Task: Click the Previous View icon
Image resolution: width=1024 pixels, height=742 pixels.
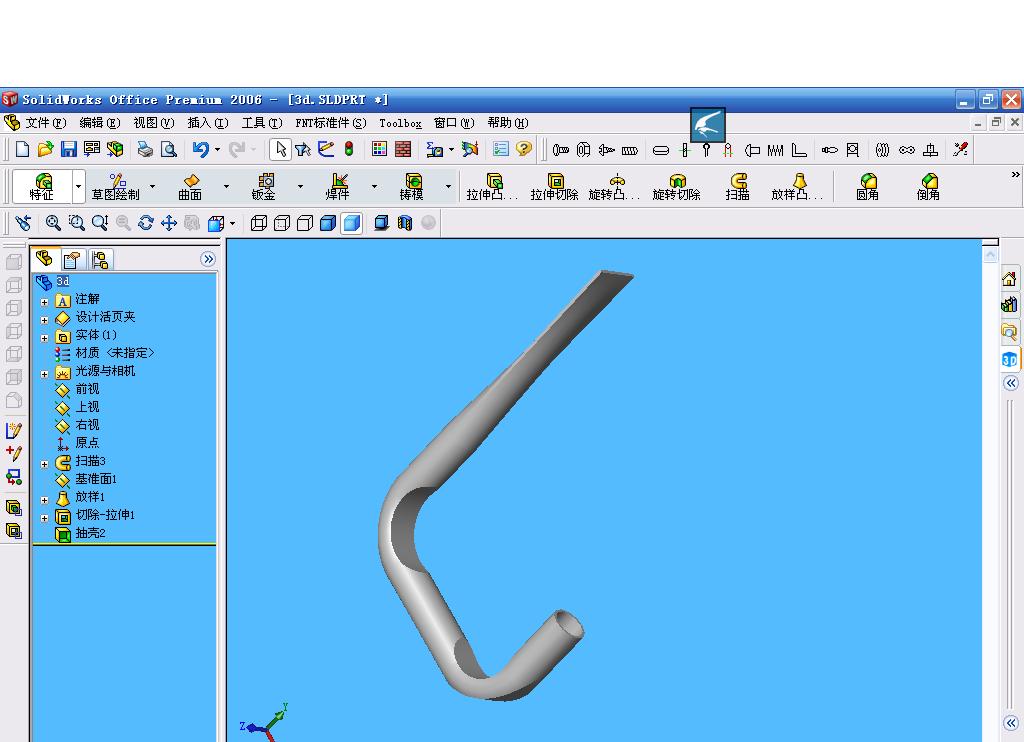Action: pyautogui.click(x=23, y=223)
